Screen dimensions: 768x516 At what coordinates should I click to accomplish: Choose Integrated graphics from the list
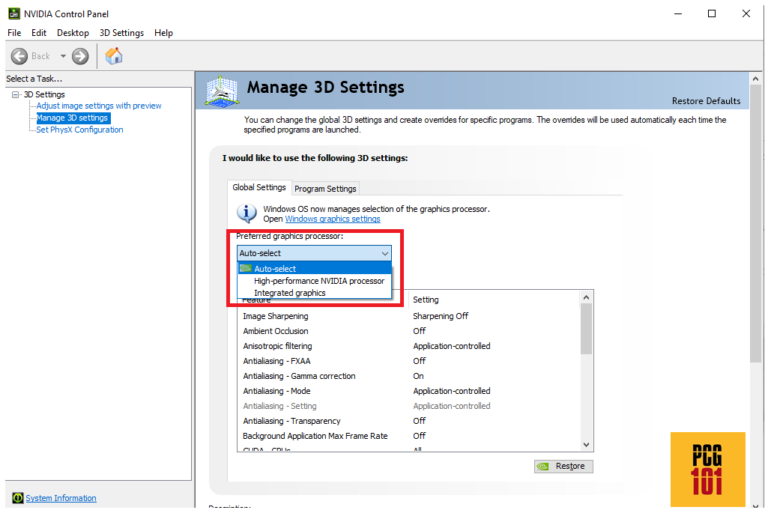click(290, 293)
